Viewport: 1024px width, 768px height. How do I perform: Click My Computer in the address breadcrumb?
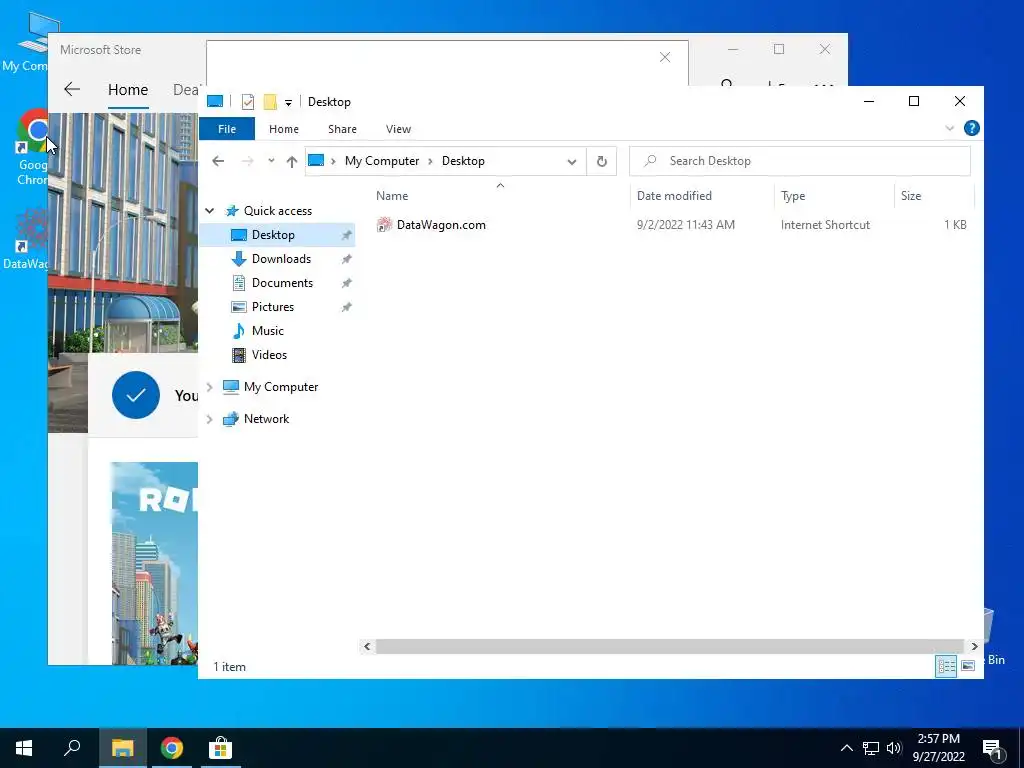[x=382, y=161]
